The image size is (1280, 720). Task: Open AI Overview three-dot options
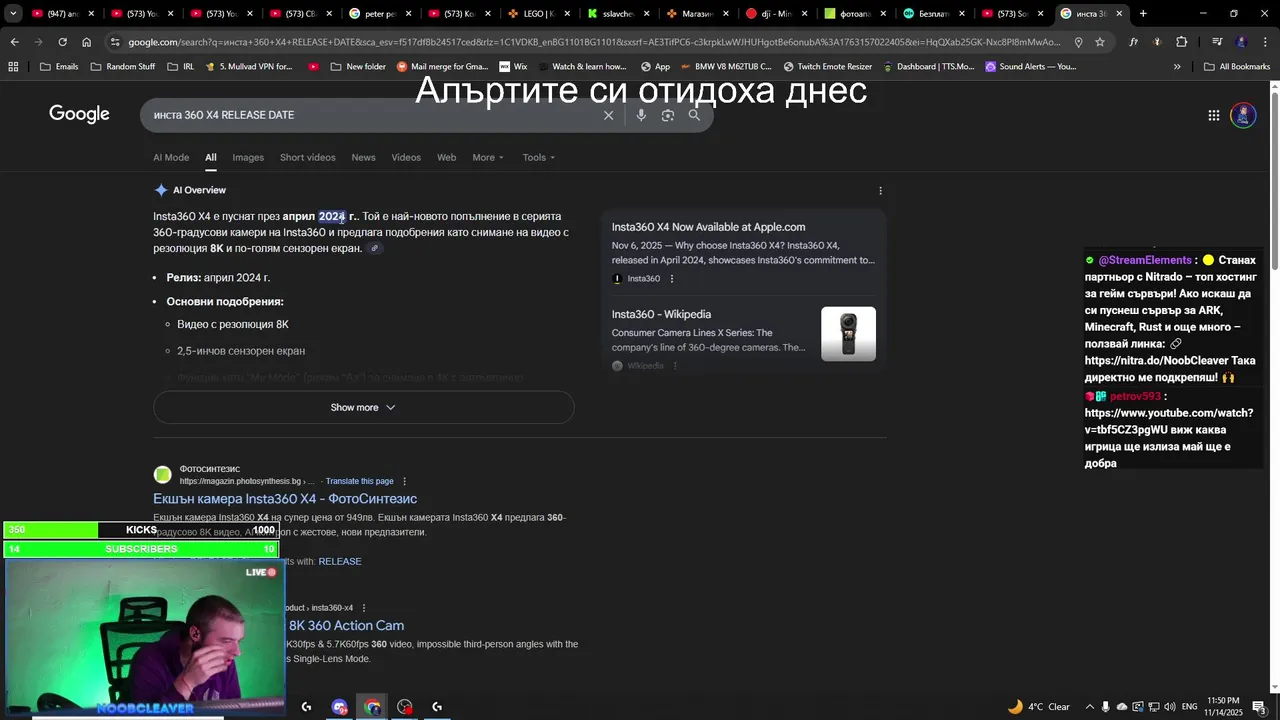tap(880, 190)
